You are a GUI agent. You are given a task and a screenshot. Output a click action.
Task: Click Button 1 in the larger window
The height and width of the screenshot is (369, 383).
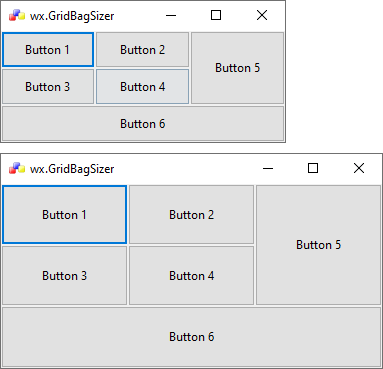click(64, 215)
